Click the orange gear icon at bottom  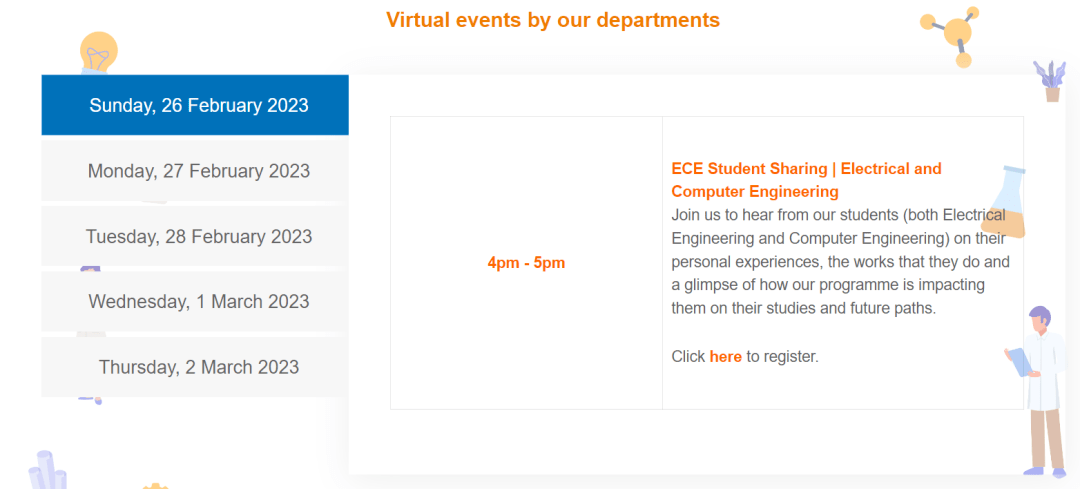pyautogui.click(x=155, y=486)
